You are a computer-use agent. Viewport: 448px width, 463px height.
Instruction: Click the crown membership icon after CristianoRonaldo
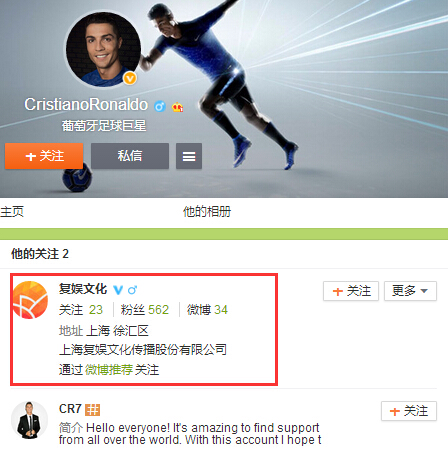[177, 107]
